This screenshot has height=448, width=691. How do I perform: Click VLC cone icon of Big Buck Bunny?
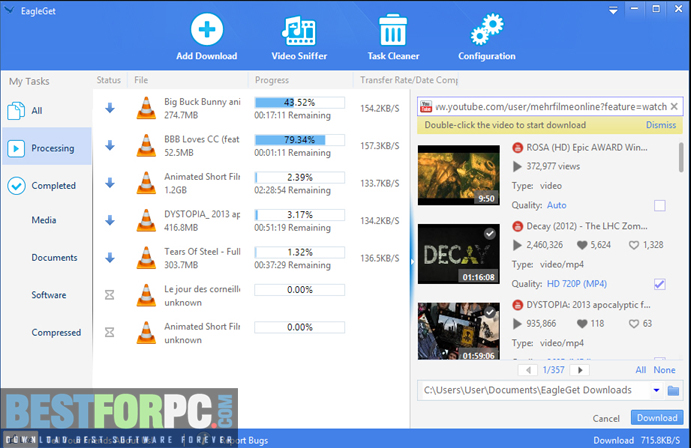(146, 108)
